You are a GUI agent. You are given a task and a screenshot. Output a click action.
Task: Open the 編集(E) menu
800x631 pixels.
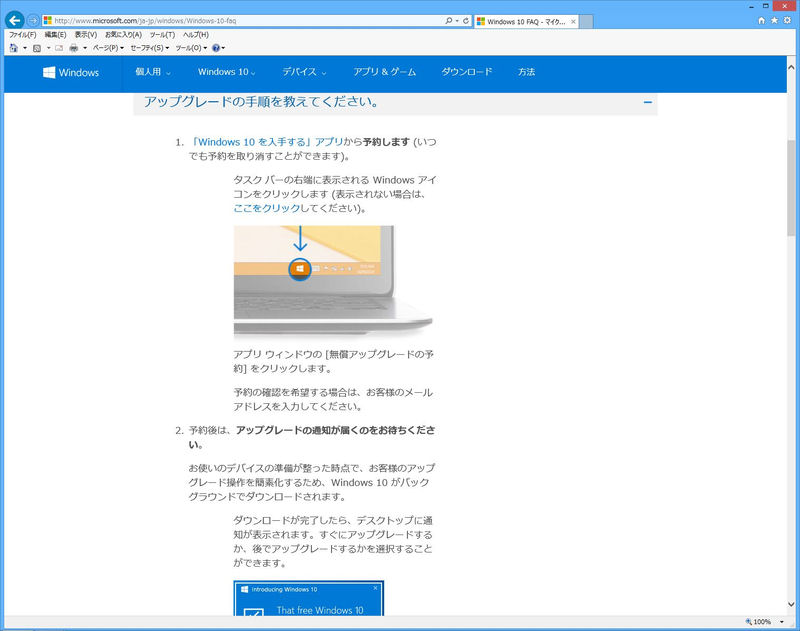click(55, 35)
